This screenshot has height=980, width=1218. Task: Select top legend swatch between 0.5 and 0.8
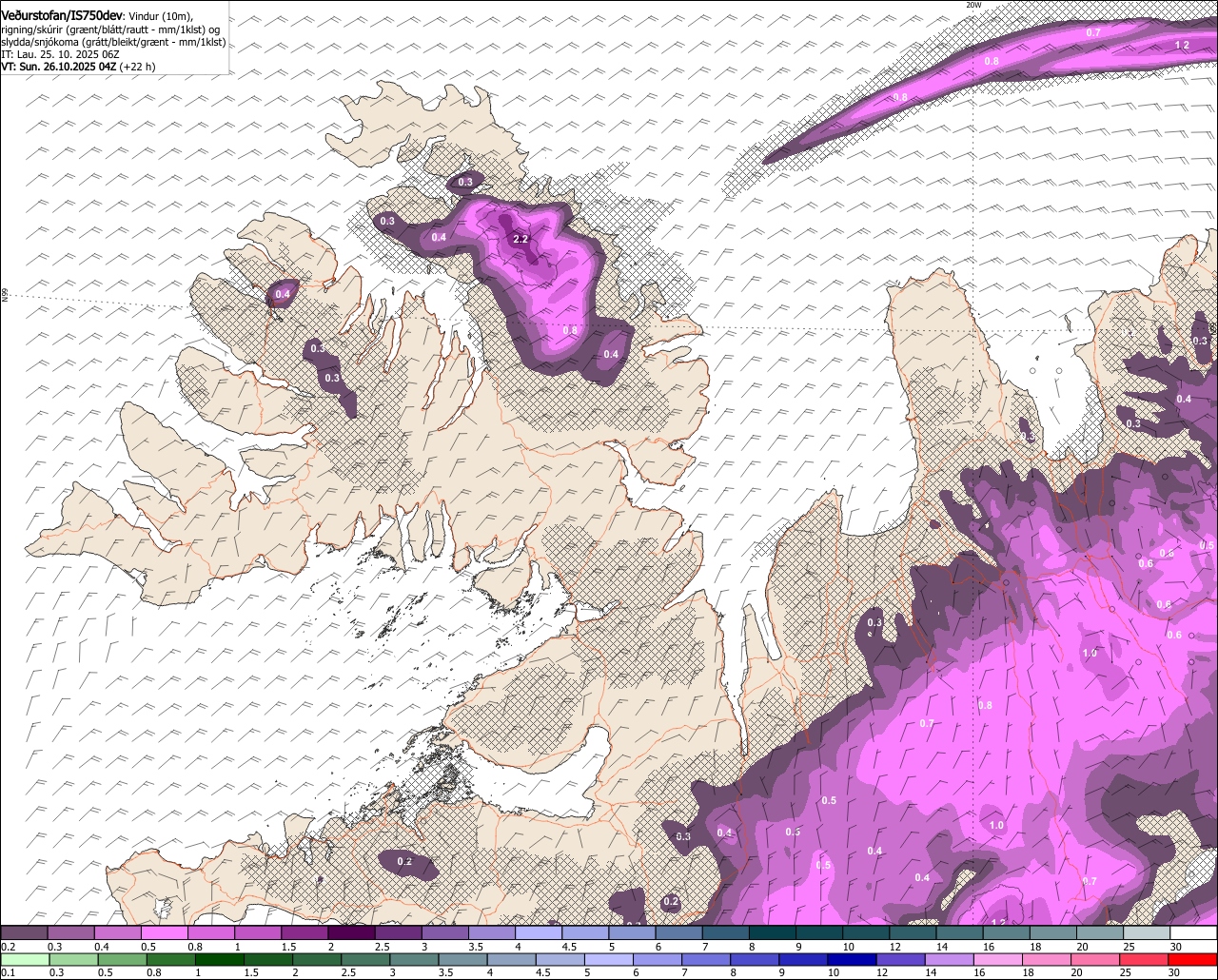coord(165,933)
